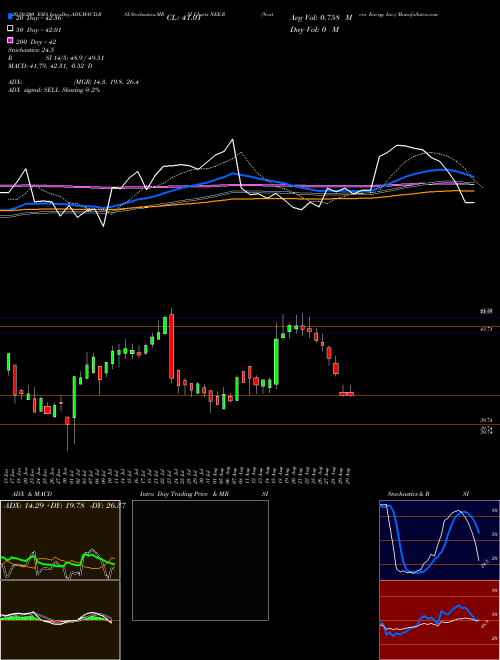The width and height of the screenshot is (500, 660).
Task: Click the tall red candle at chart peak
Action: (x=171, y=346)
